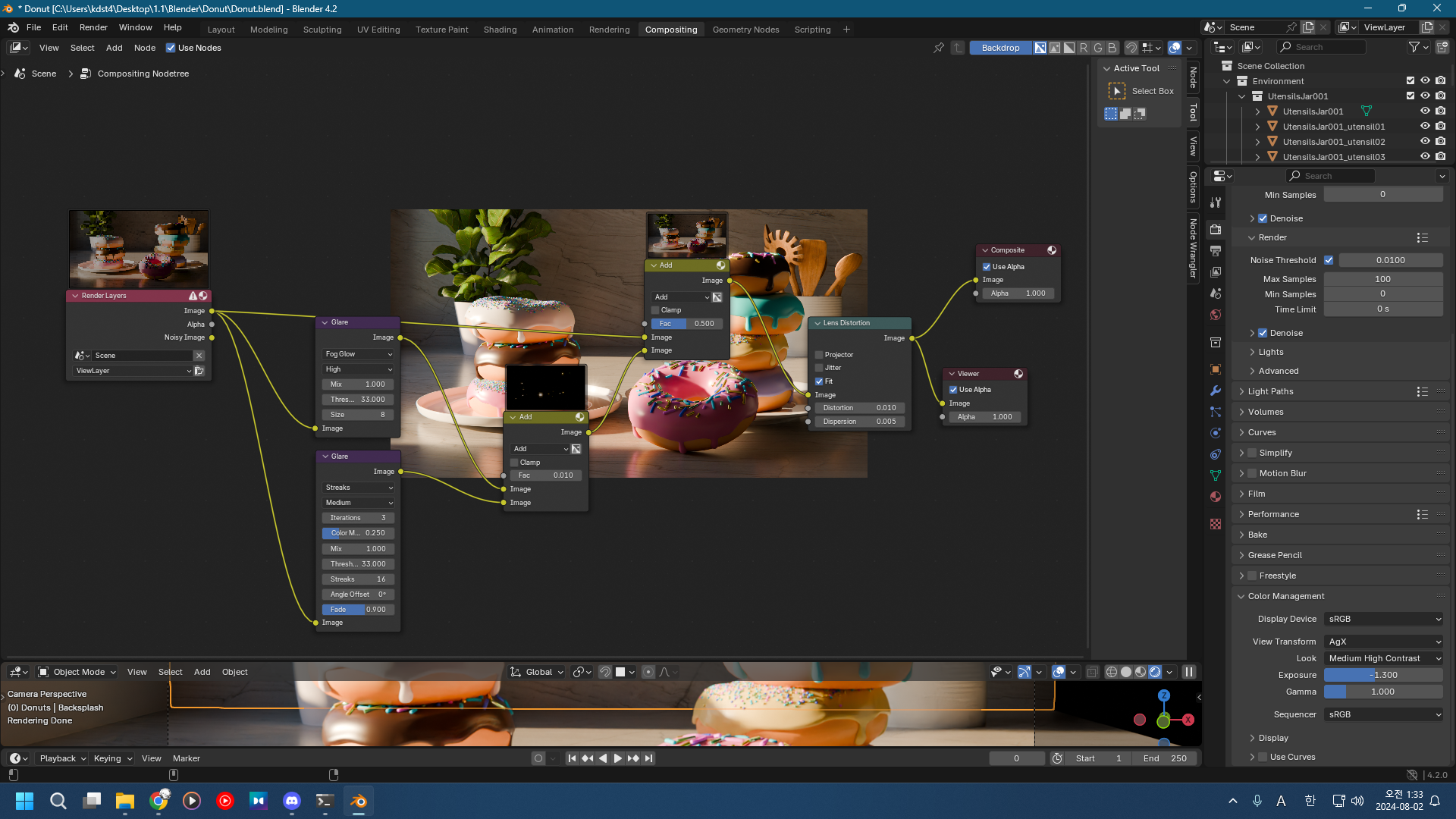Launch Blender from Windows taskbar

(359, 801)
